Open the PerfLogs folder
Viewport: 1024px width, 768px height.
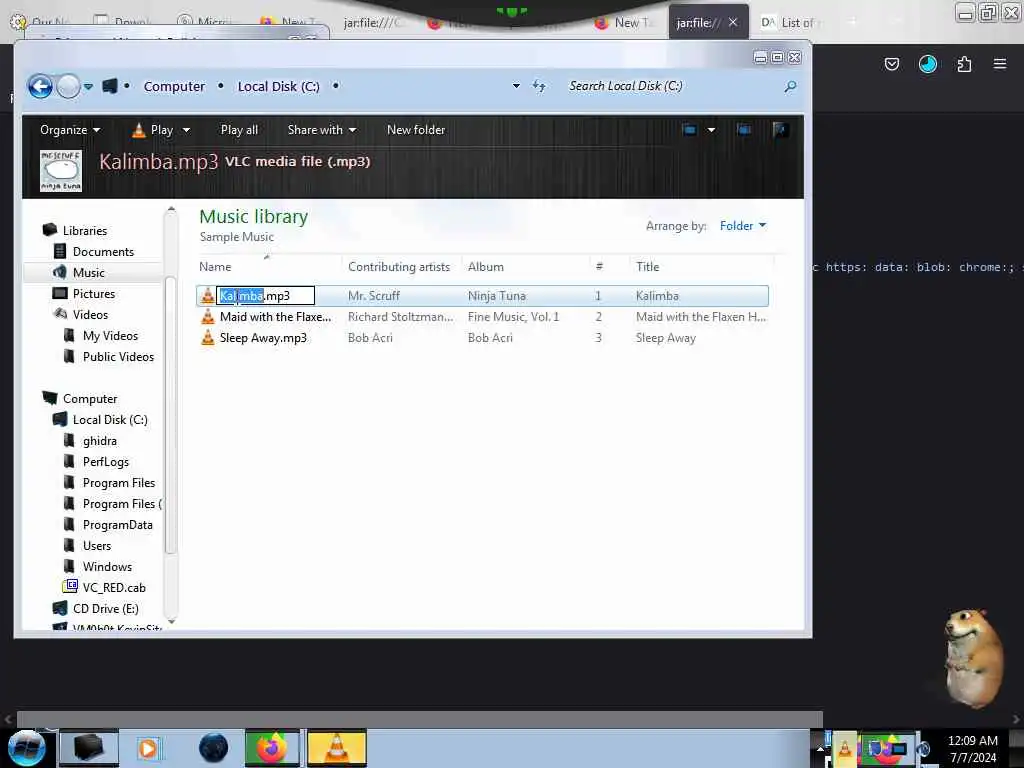pos(105,462)
